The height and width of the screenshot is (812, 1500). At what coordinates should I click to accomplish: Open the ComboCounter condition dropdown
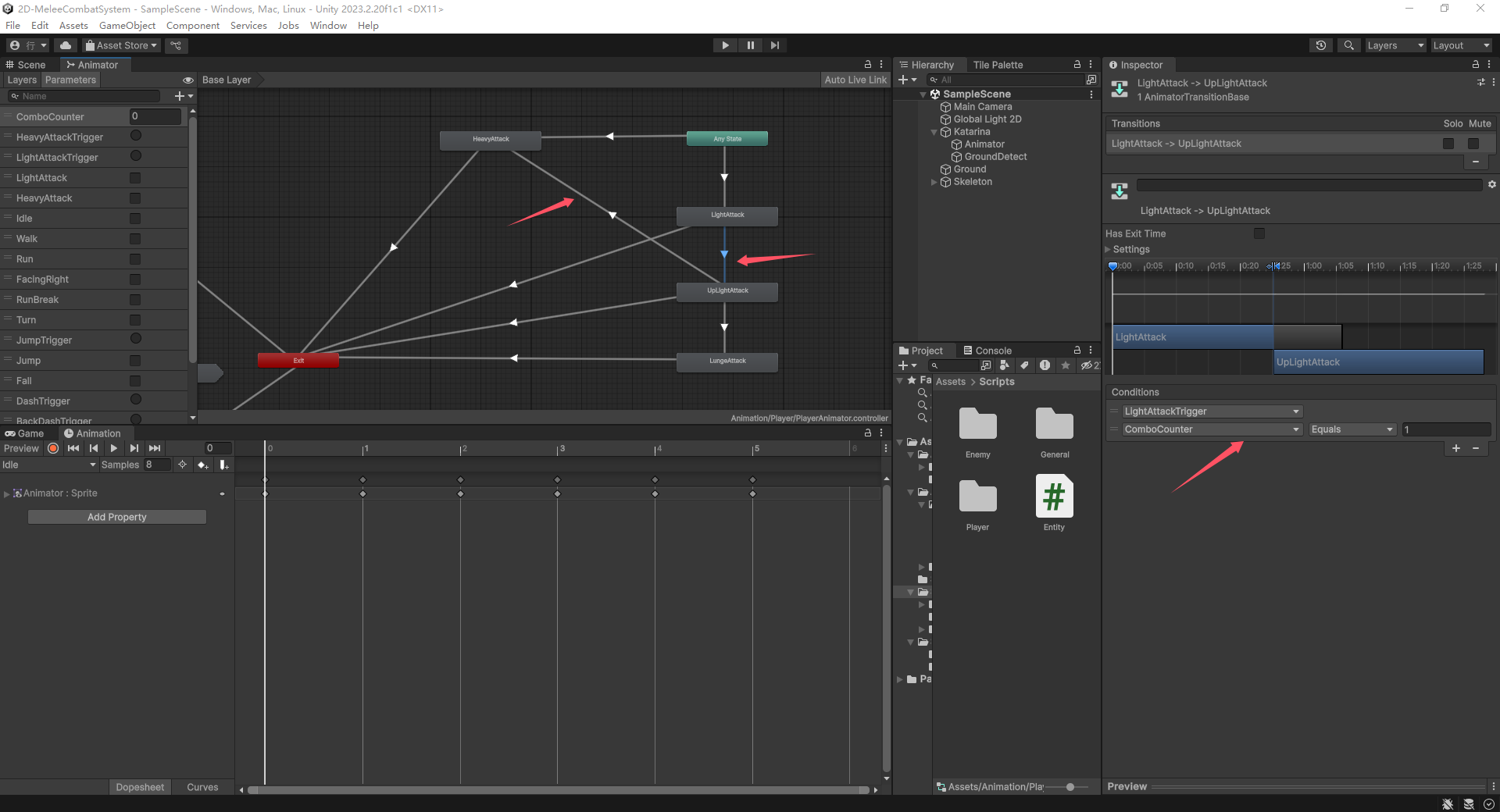(x=1212, y=429)
